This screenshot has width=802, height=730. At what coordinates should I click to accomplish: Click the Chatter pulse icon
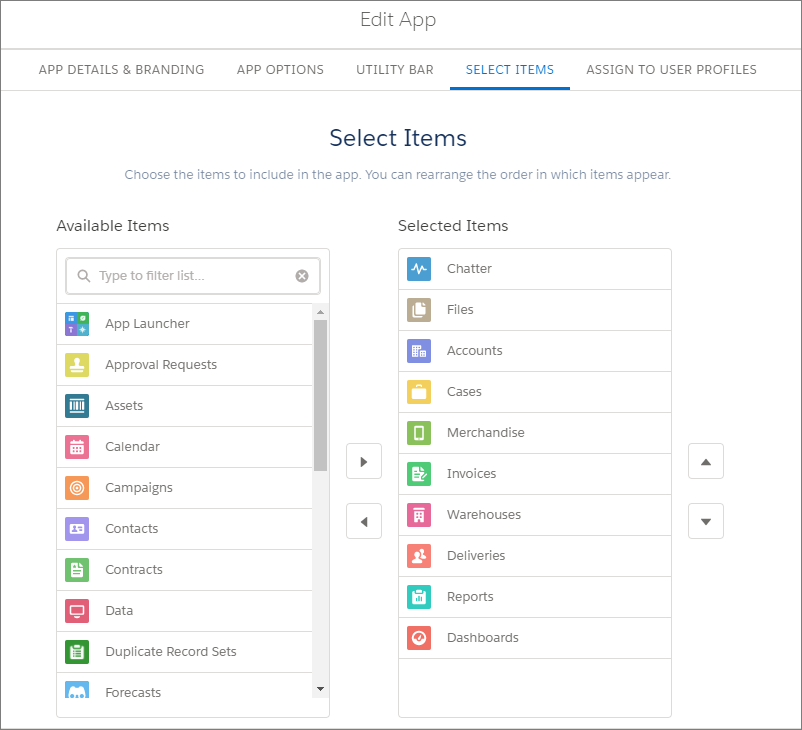click(419, 269)
